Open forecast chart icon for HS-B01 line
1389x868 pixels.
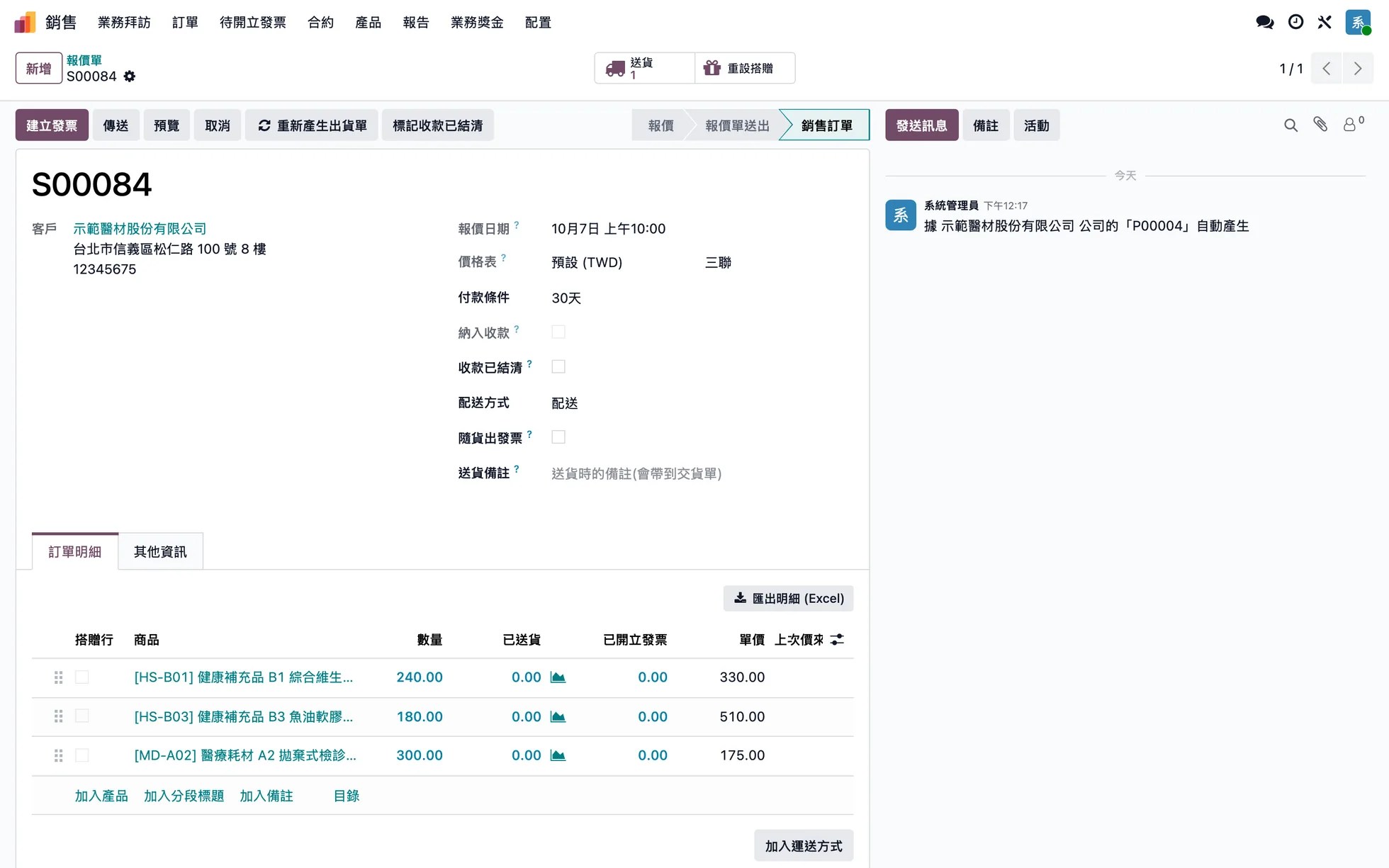558,677
